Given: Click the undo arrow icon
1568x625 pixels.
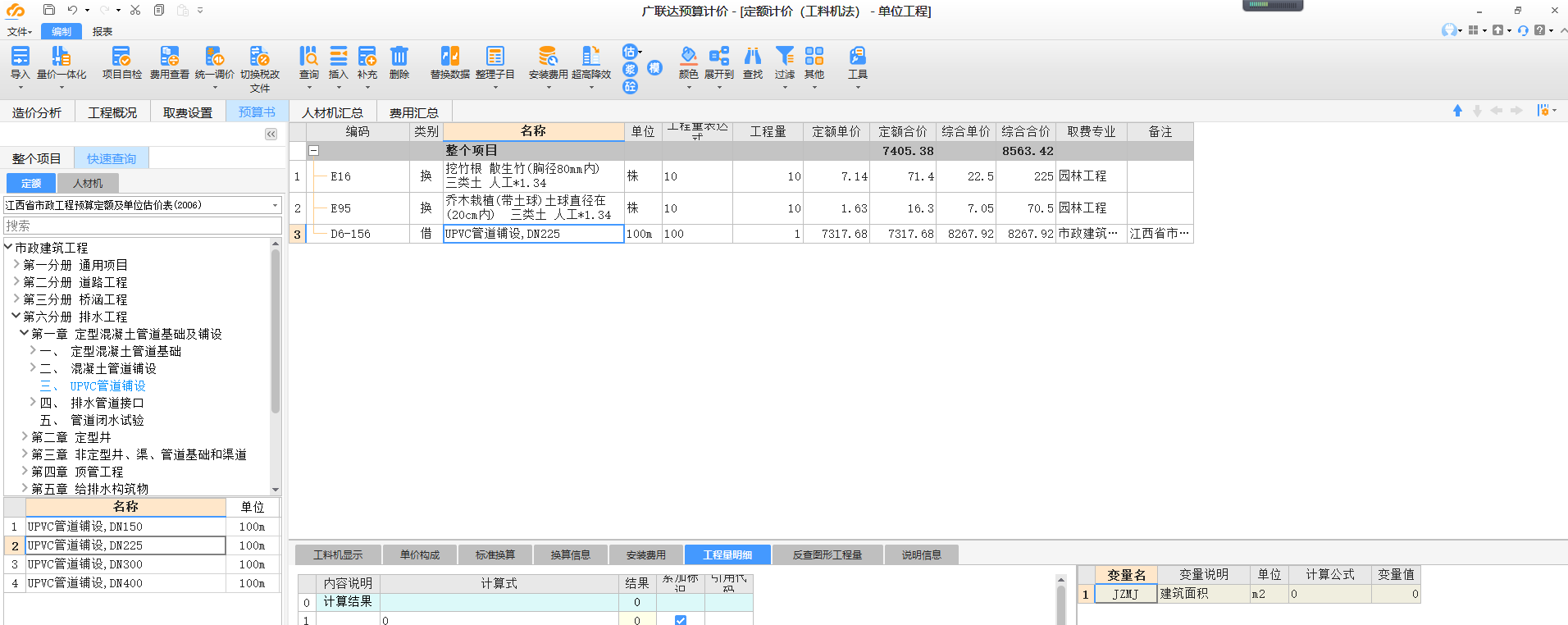Looking at the screenshot, I should pos(72,11).
